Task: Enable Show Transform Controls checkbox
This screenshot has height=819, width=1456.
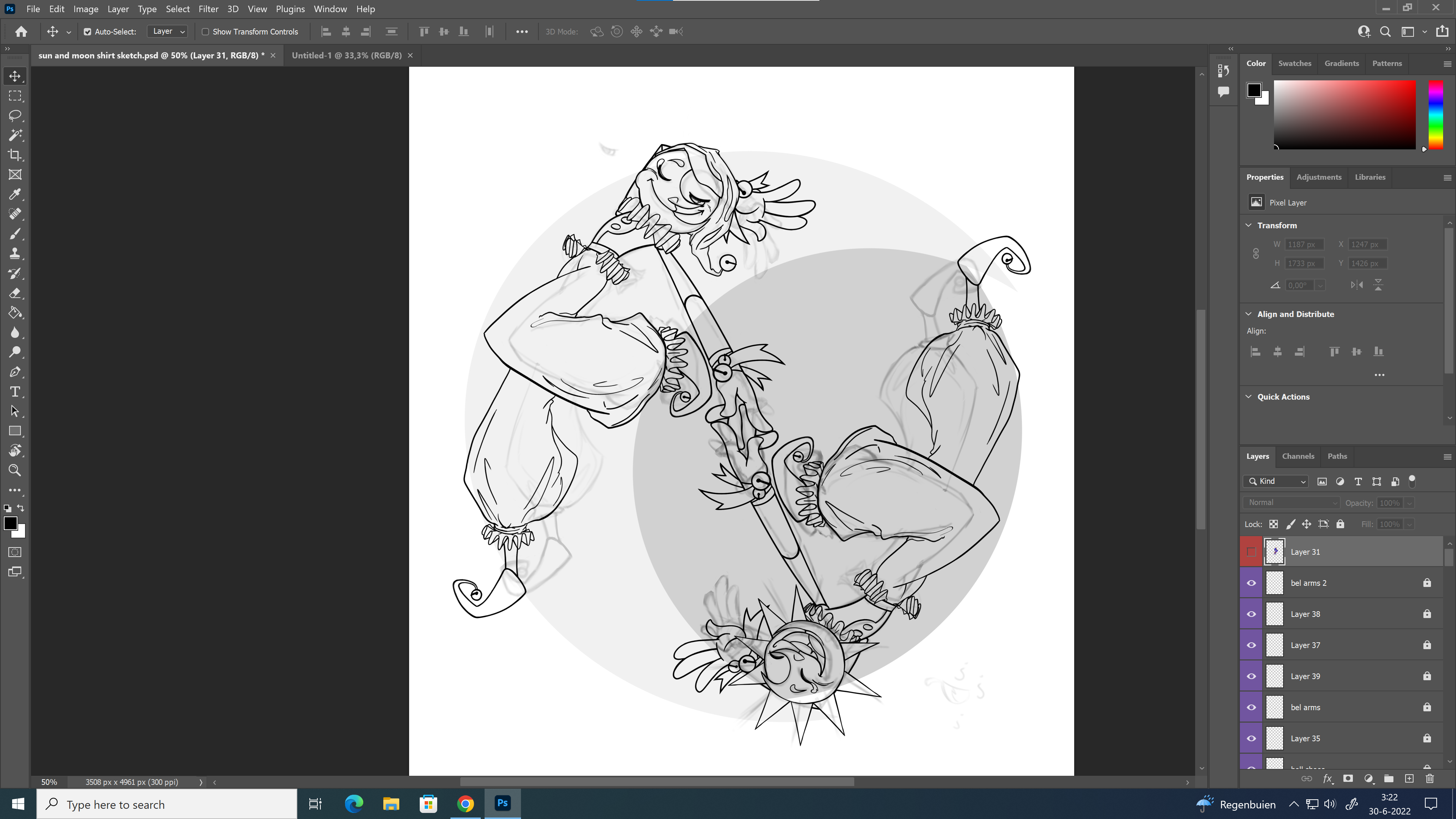Action: [x=206, y=31]
